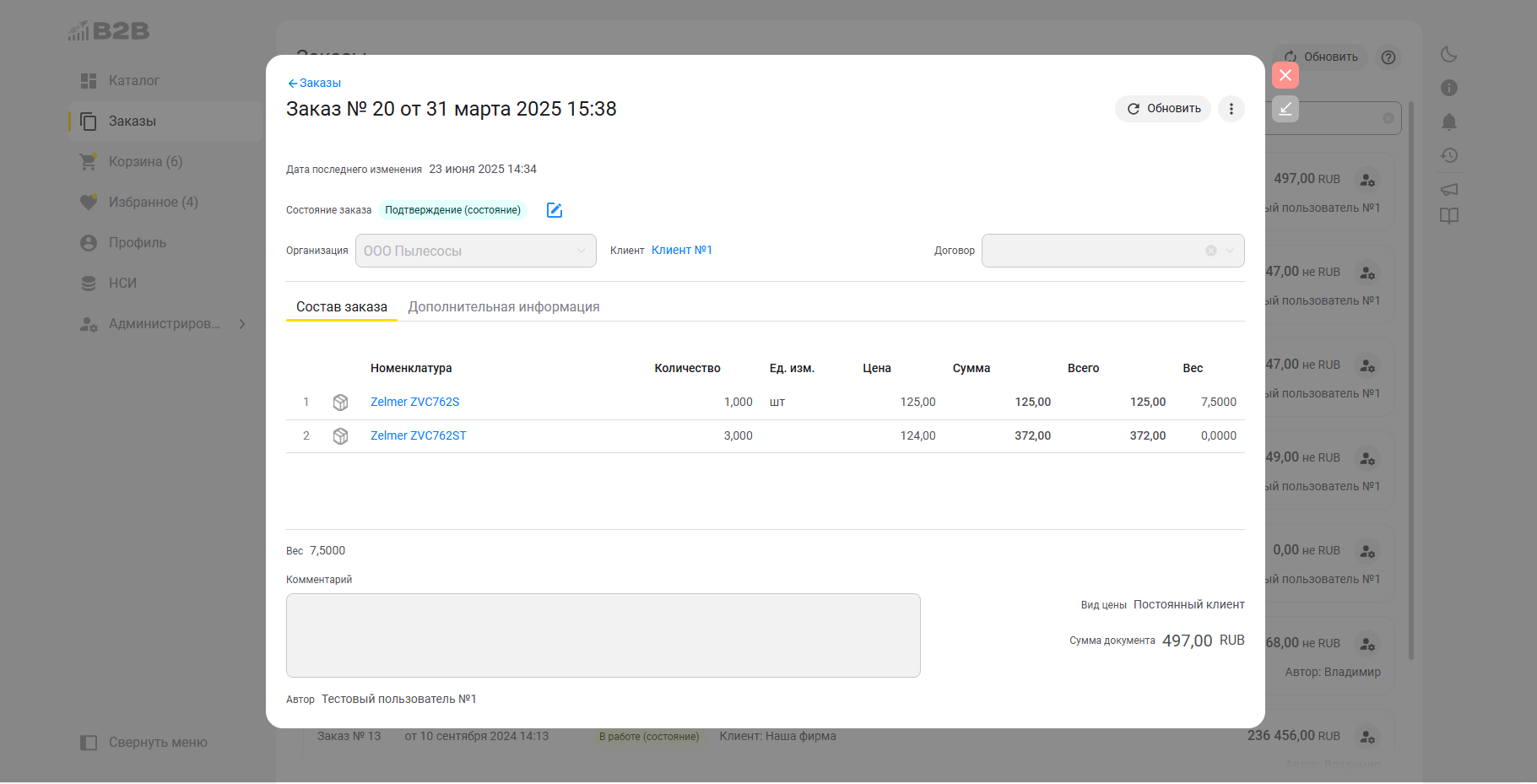
Task: Clear the background search field
Action: coord(1388,119)
